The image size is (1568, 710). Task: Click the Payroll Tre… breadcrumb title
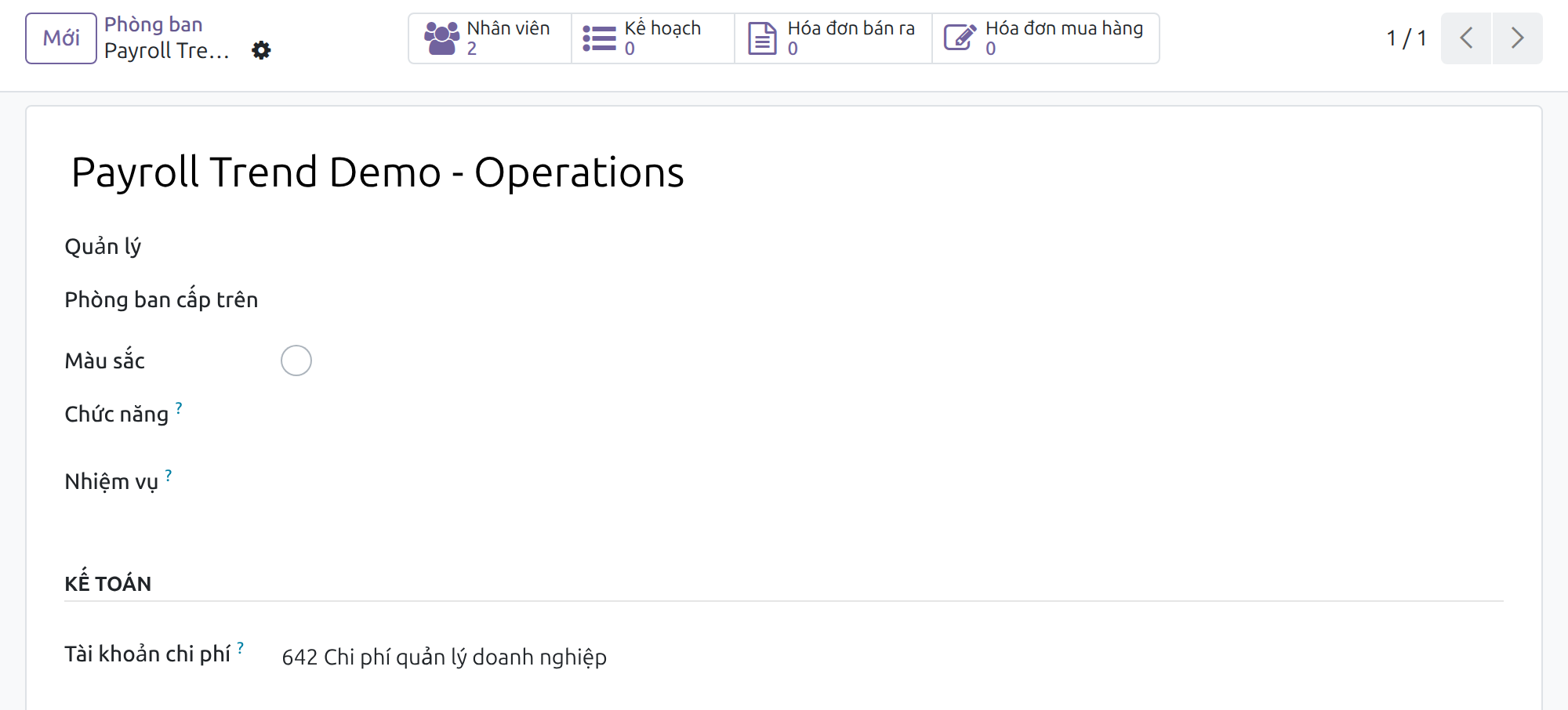coord(167,51)
